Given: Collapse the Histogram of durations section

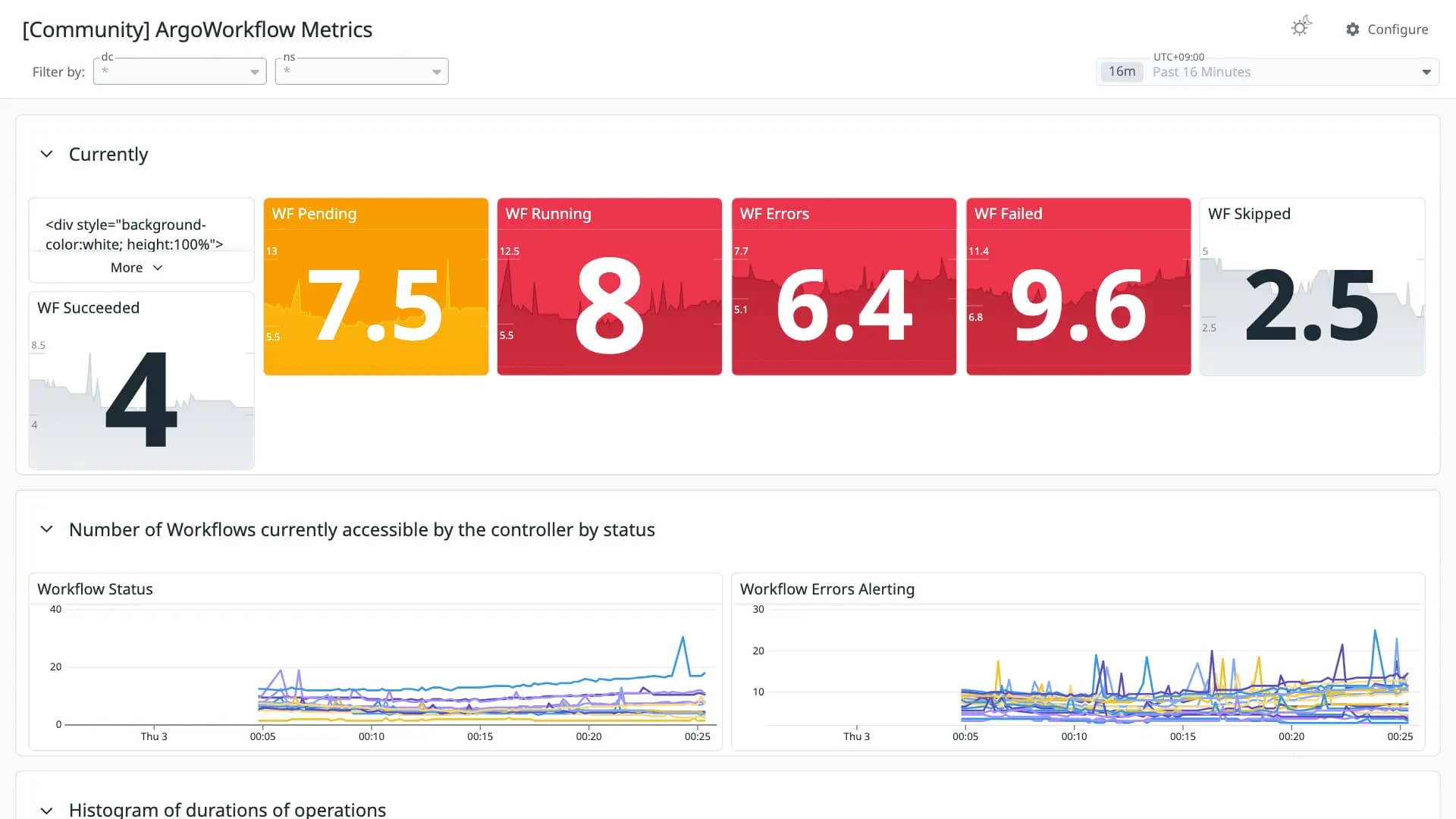Looking at the screenshot, I should (46, 810).
